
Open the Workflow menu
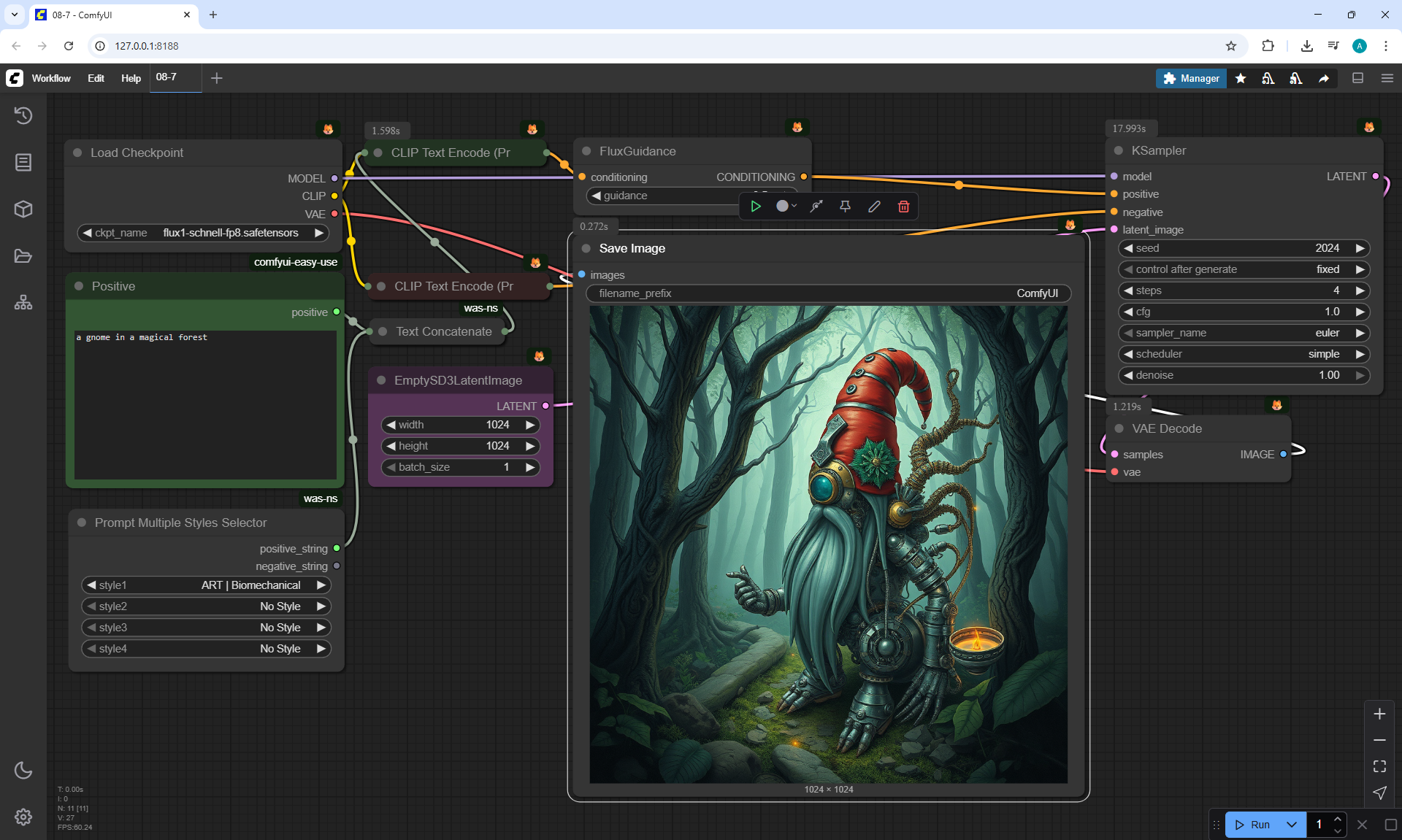[x=51, y=78]
